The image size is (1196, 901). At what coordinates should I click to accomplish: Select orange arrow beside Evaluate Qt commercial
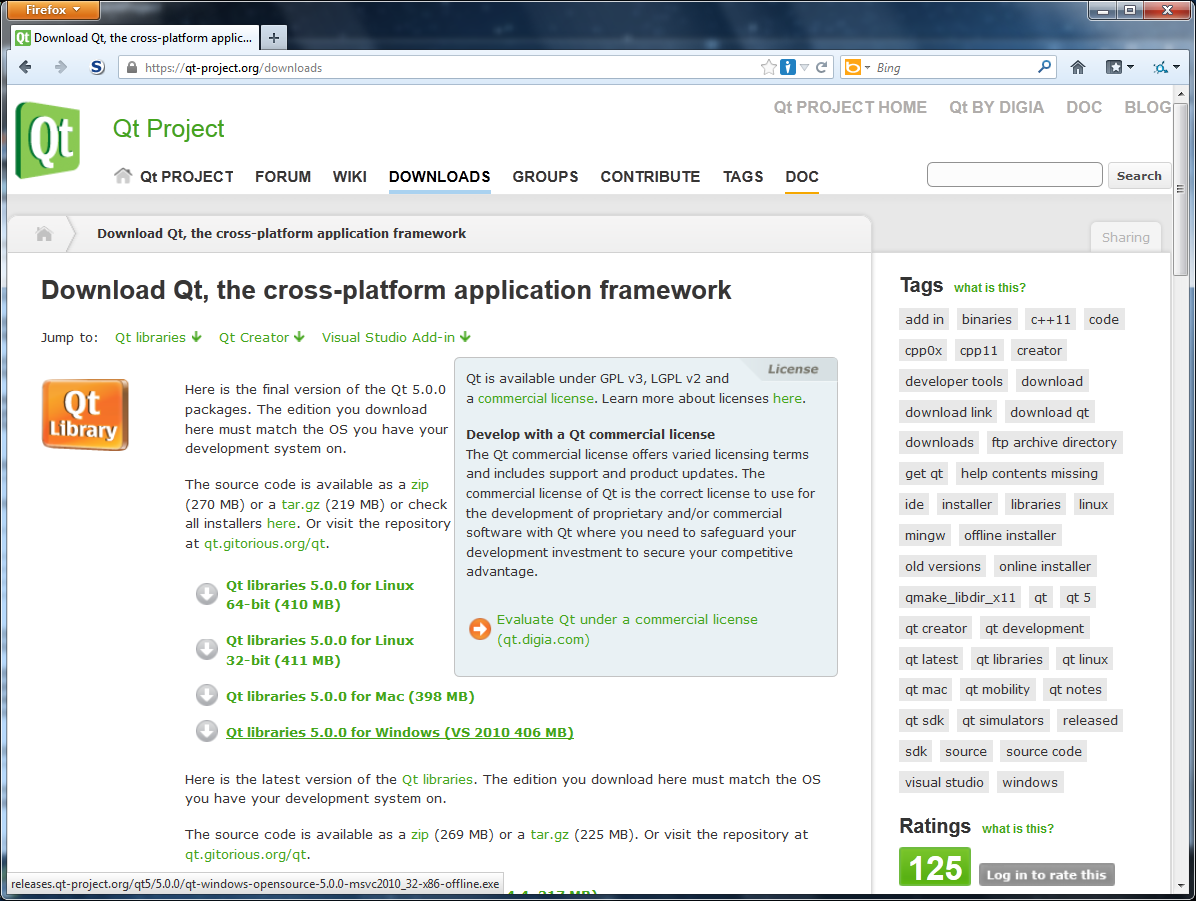(x=480, y=629)
